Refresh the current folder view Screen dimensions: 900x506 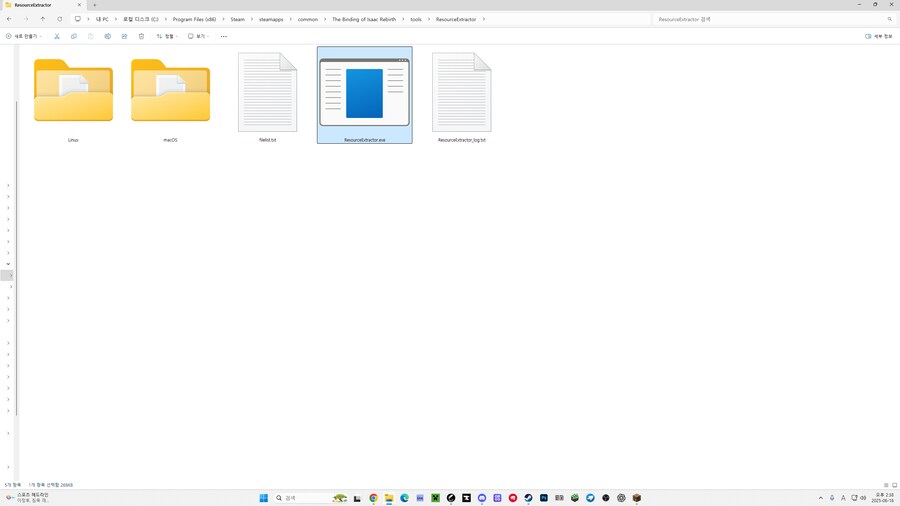pos(60,19)
